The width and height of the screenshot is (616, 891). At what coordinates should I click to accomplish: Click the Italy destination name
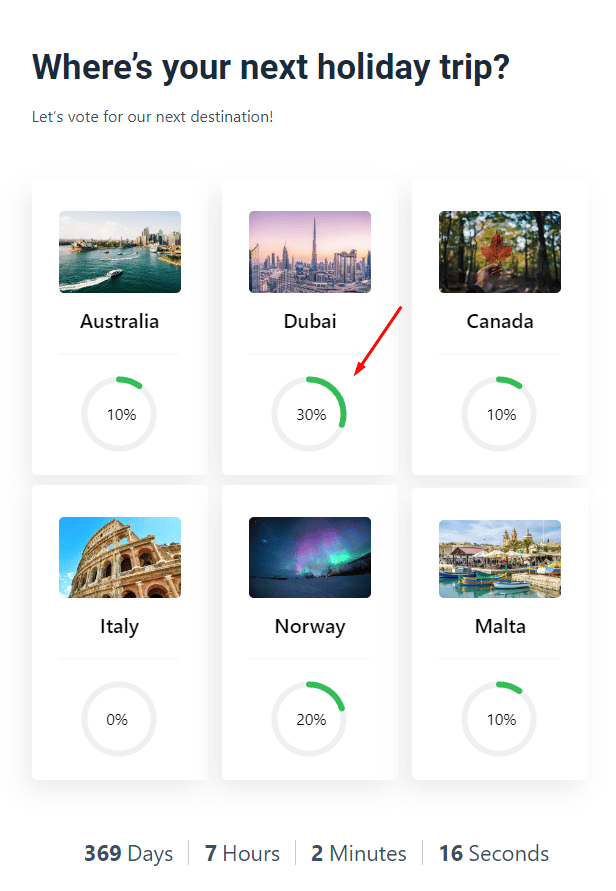pos(119,627)
